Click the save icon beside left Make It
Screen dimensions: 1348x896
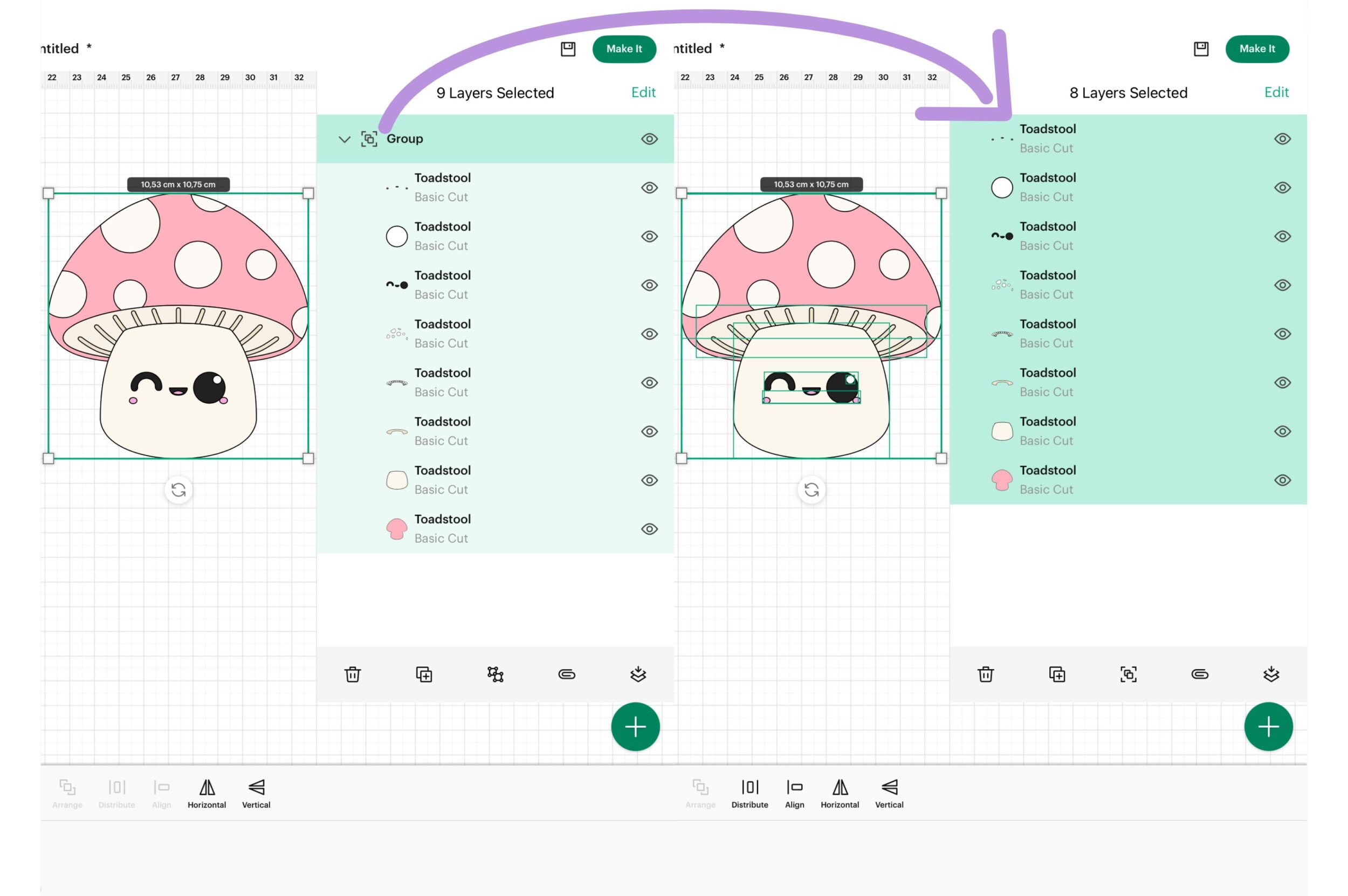(567, 49)
